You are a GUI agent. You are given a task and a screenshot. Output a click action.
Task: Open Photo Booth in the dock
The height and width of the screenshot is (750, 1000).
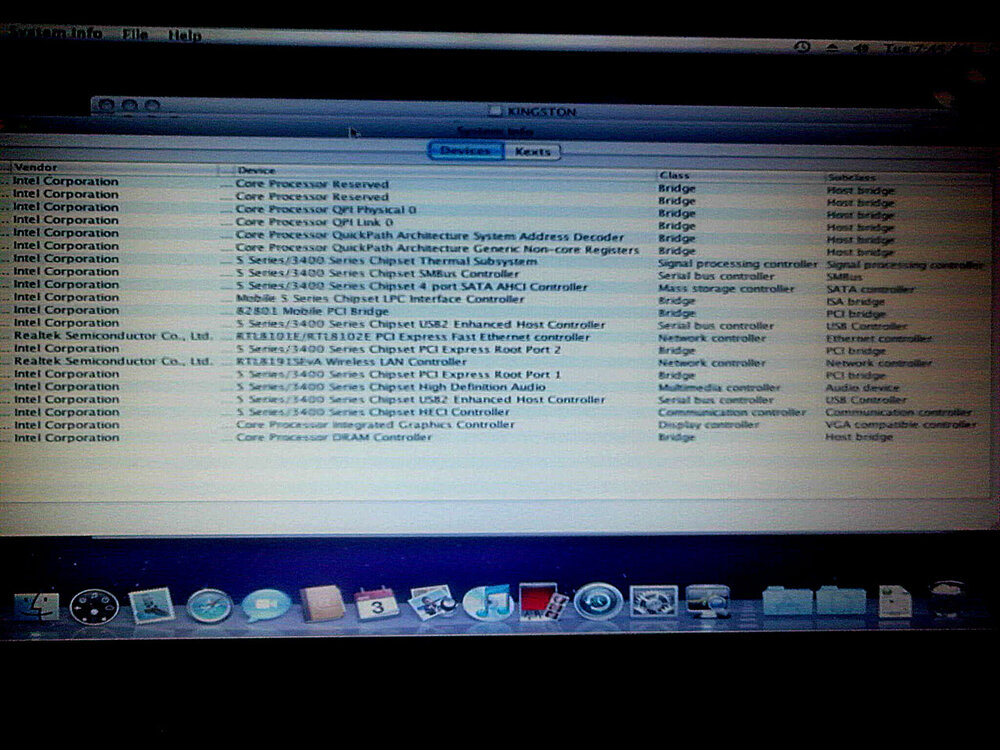coord(543,602)
